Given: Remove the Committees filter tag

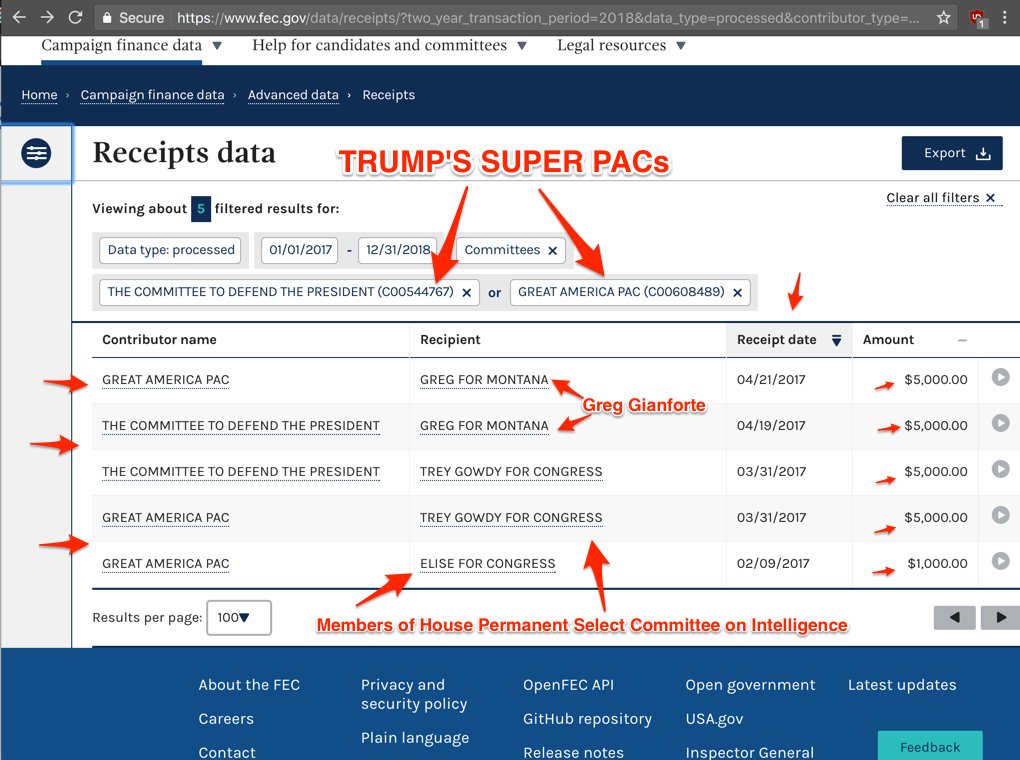Looking at the screenshot, I should pos(552,251).
